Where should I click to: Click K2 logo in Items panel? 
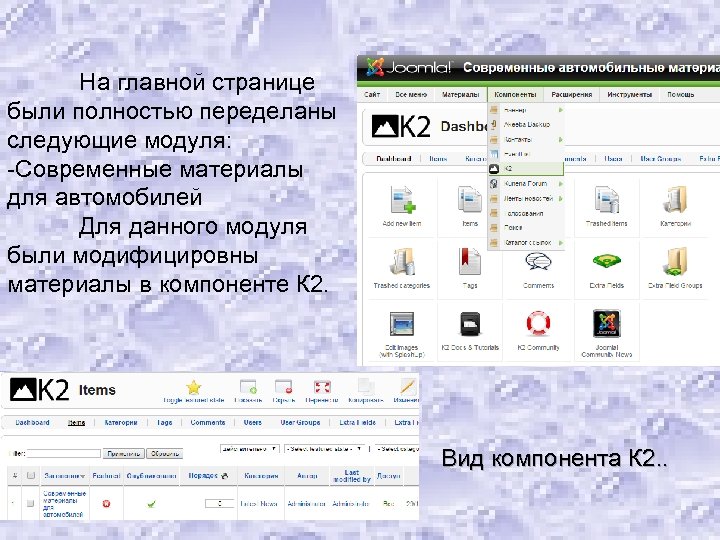click(39, 390)
